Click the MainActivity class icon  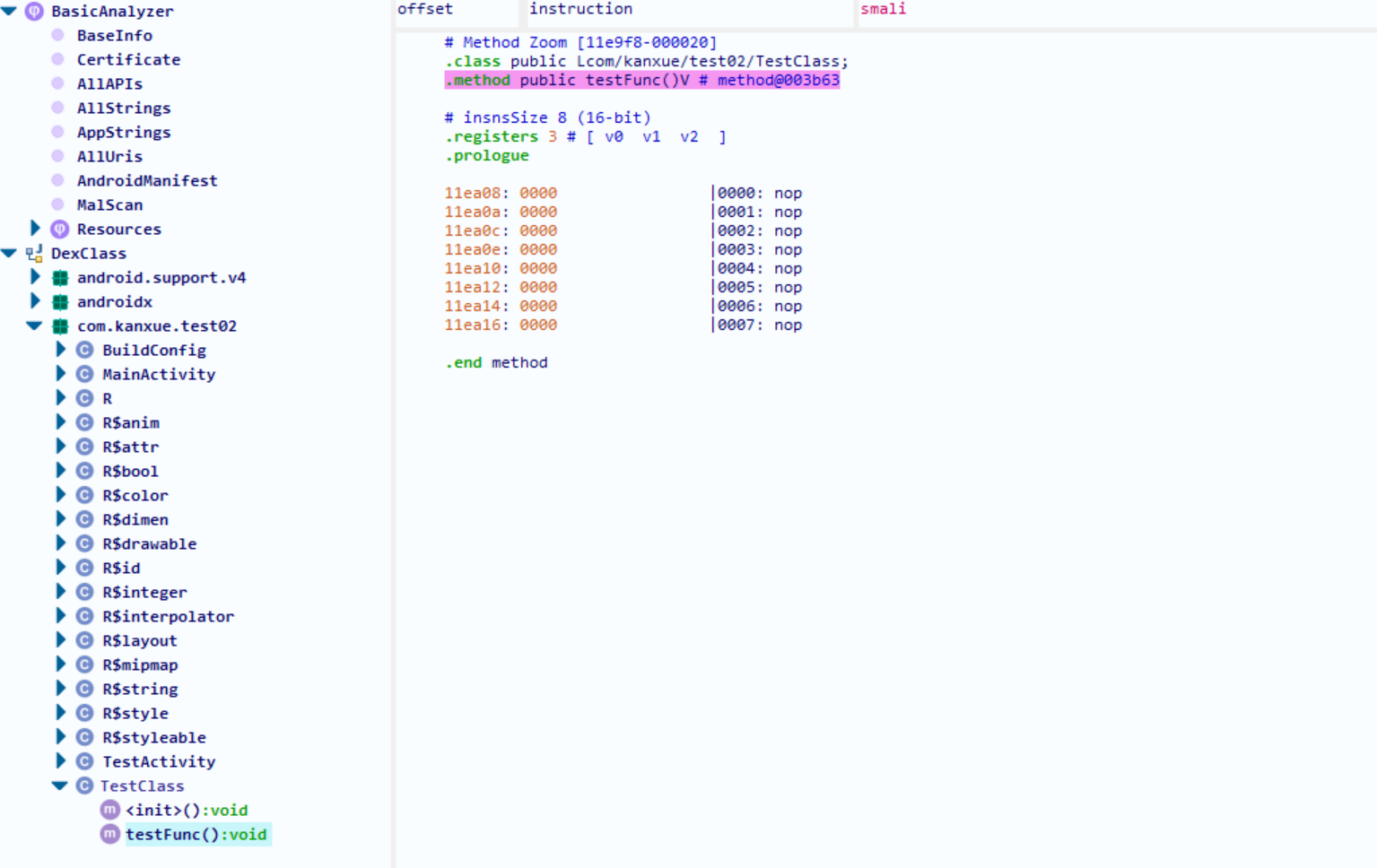[x=85, y=375]
